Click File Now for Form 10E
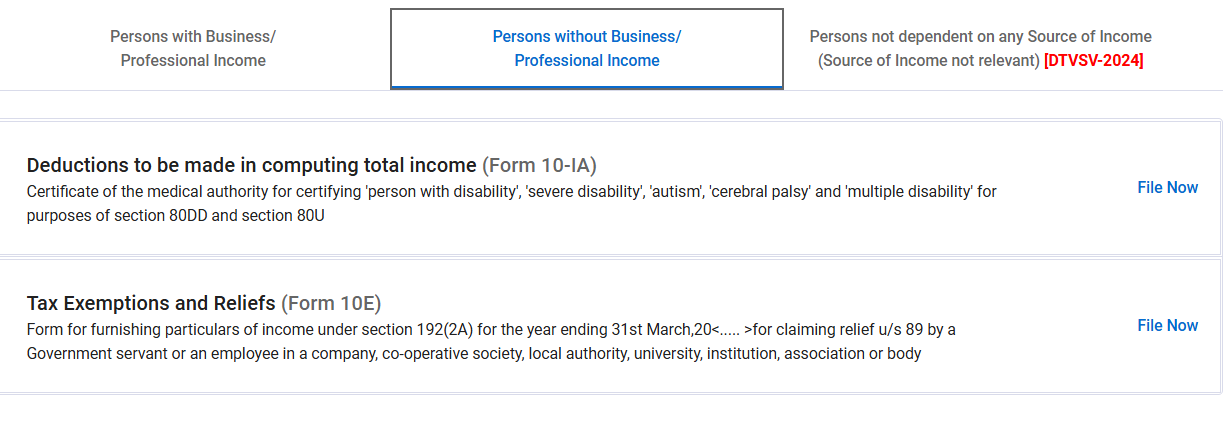This screenshot has height=421, width=1223. pyautogui.click(x=1167, y=325)
